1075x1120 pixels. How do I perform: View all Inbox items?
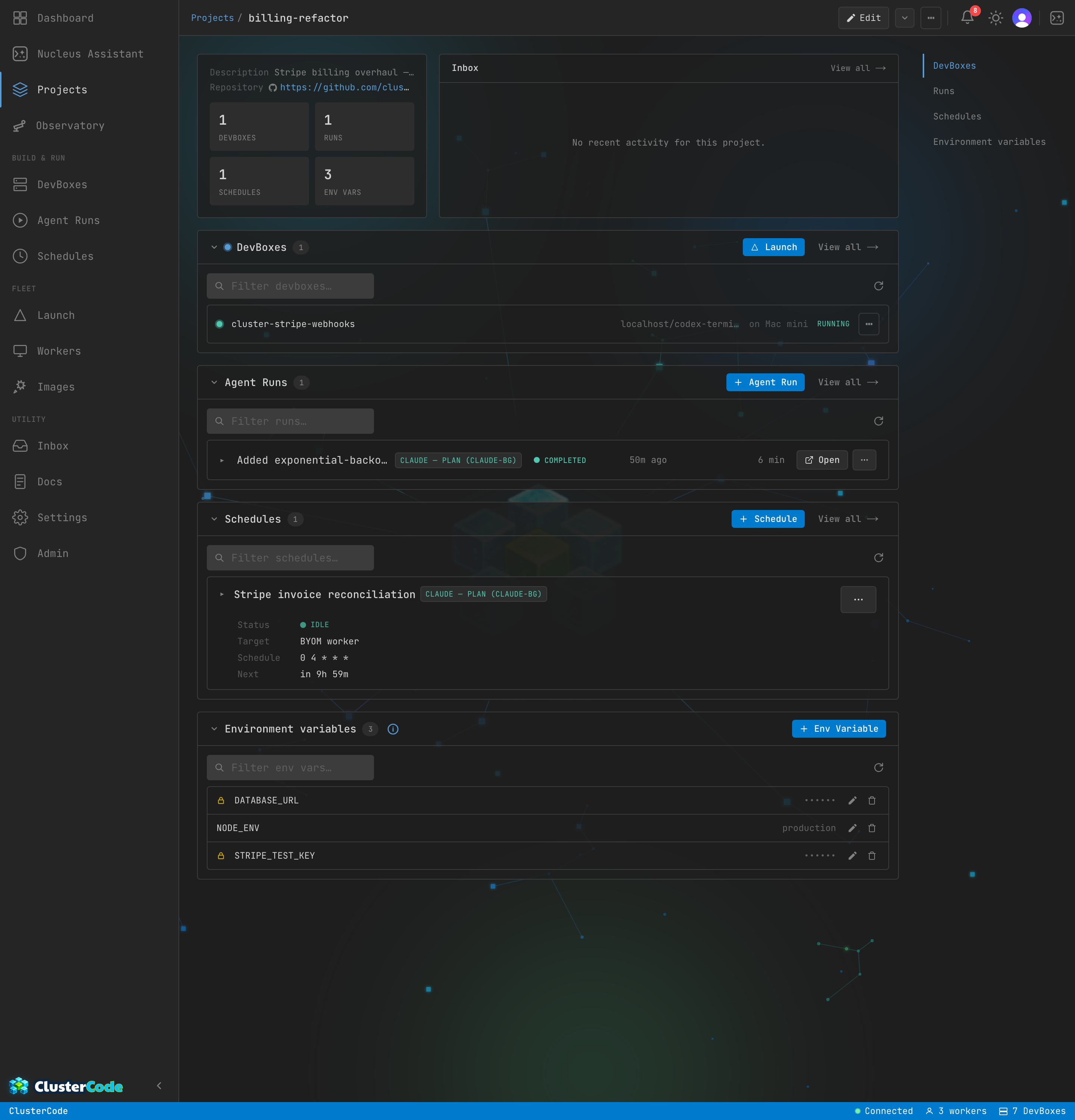coord(858,68)
